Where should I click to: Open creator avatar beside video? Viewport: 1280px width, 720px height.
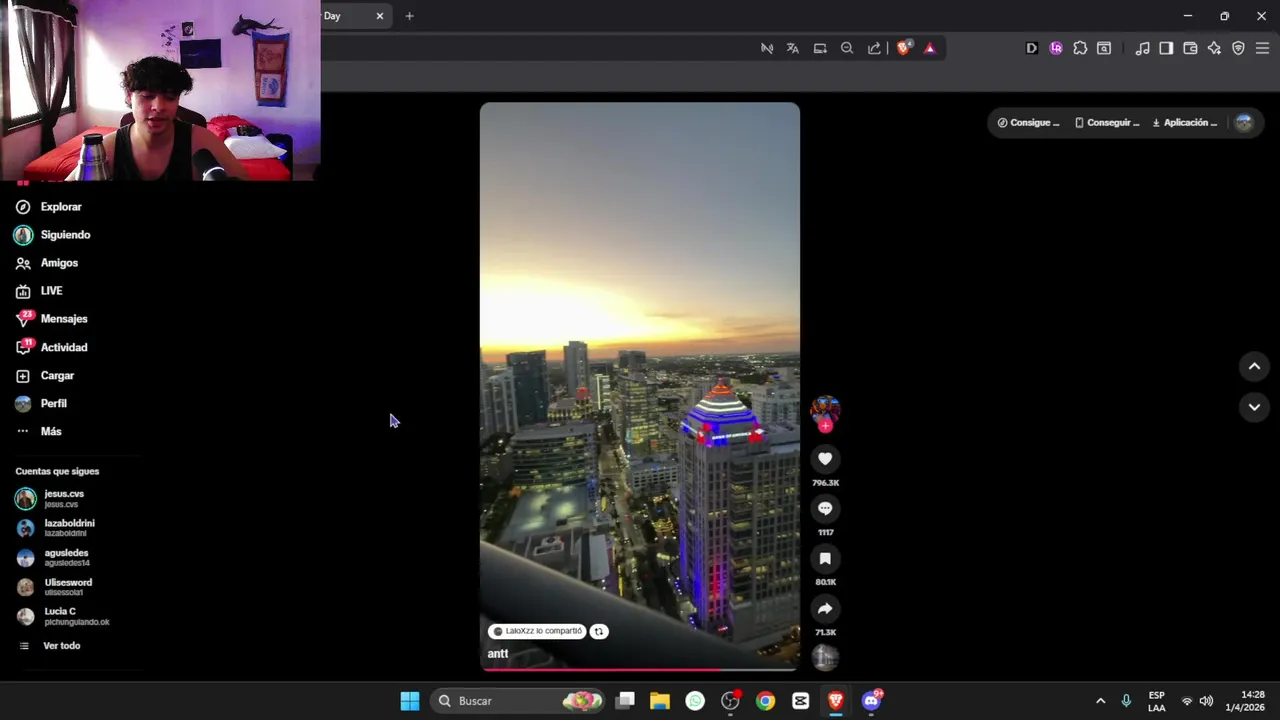coord(825,408)
